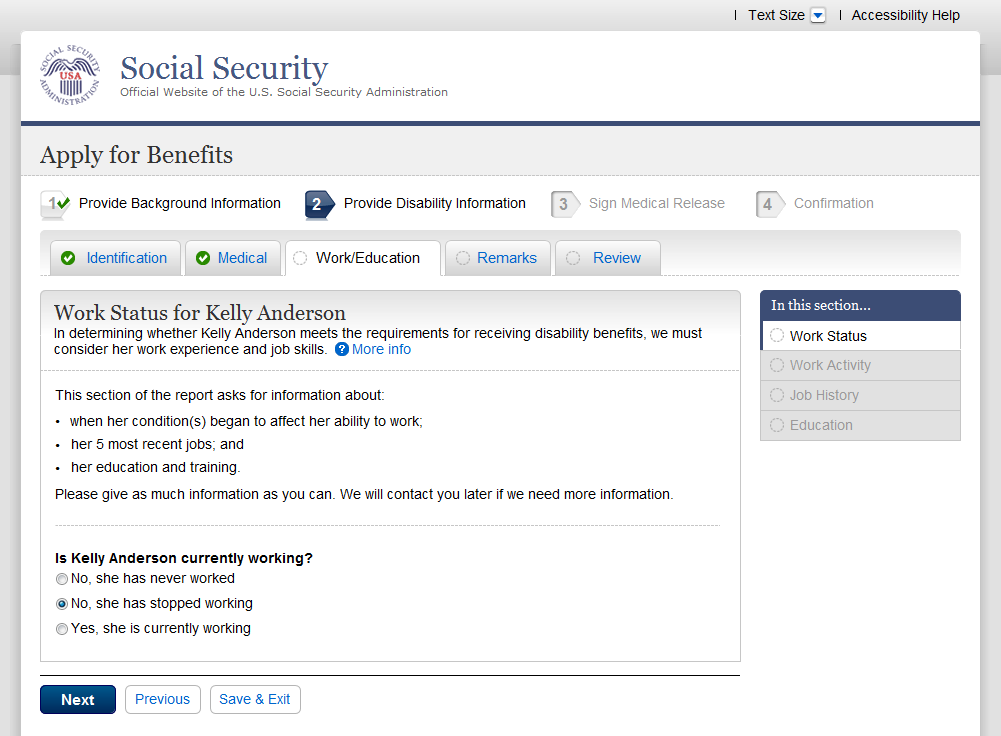Open the Work/Education tab
1001x736 pixels.
tap(367, 258)
